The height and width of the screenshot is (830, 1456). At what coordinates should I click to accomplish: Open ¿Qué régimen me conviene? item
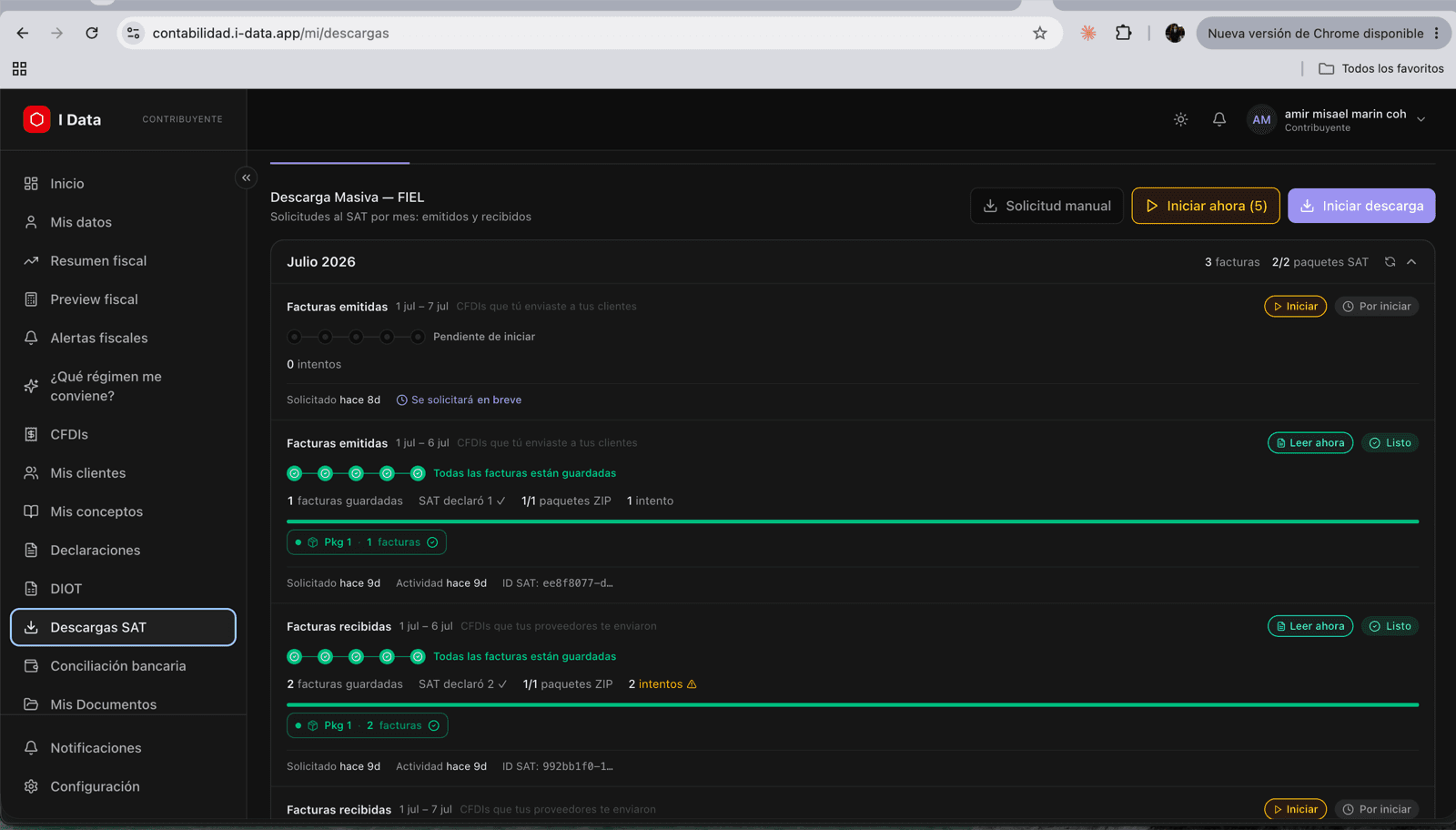123,386
